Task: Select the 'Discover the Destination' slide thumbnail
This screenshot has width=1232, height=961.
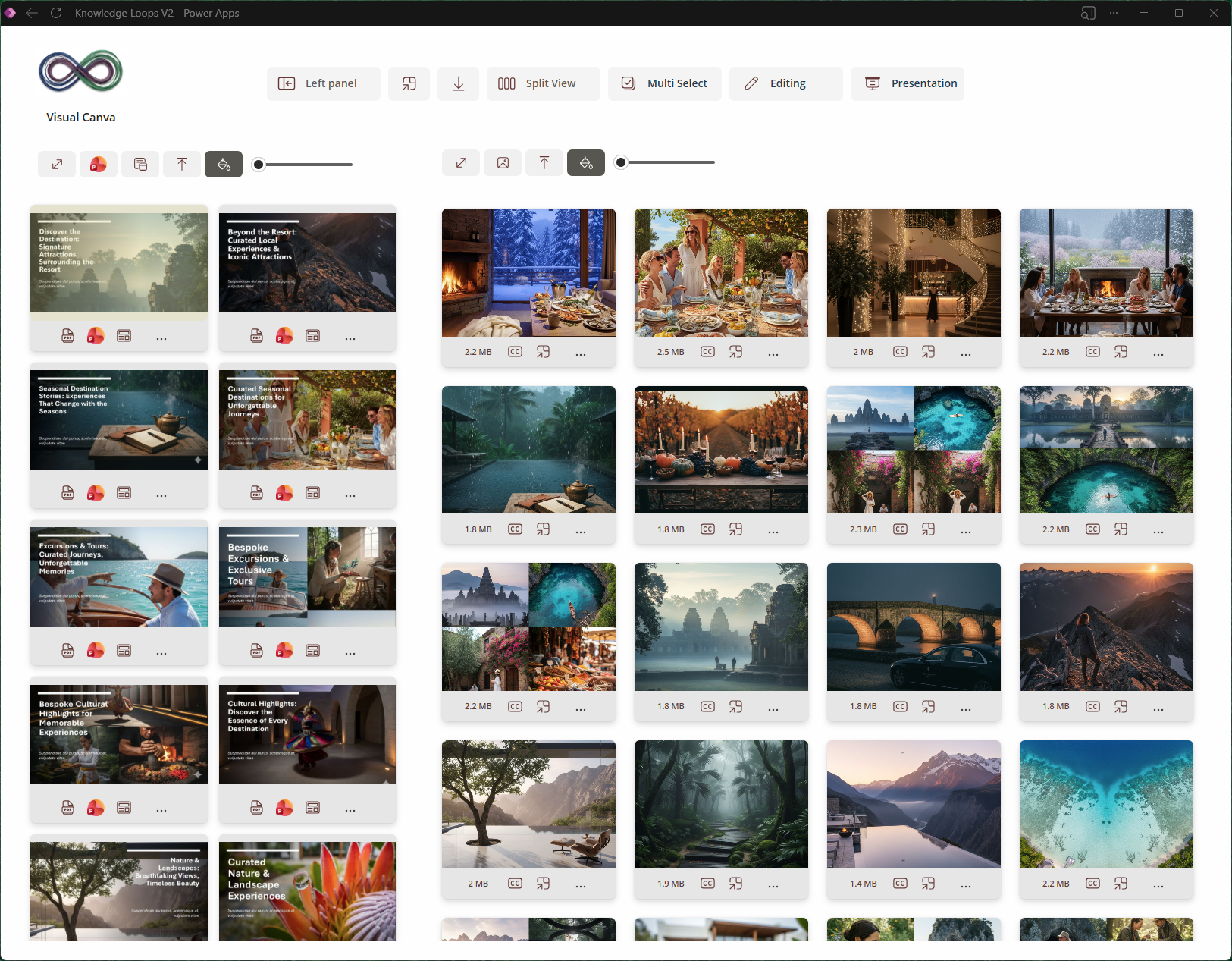Action: tap(119, 262)
